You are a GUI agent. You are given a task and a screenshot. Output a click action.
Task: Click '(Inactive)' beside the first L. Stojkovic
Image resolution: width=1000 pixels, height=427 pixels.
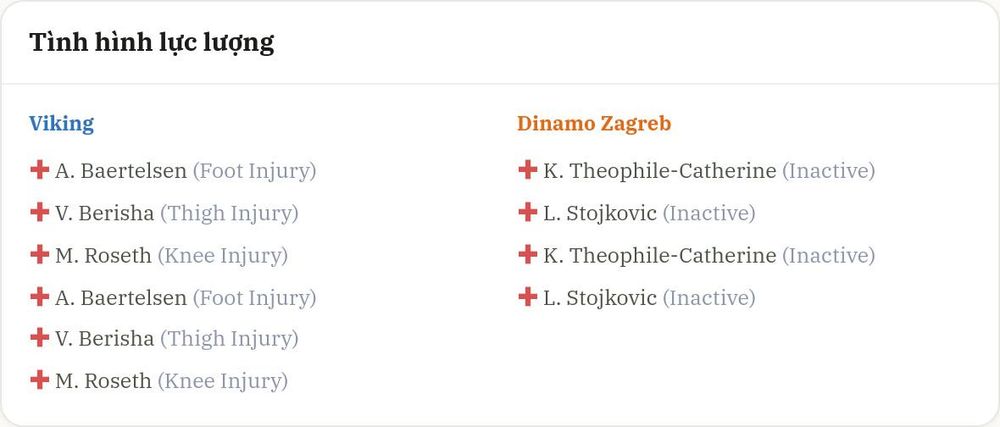click(709, 214)
